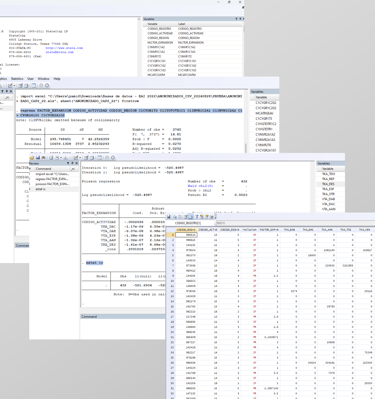Expand Log dropdown arrow in front Stata toolbar
Screen dimensions: 375x399
pyautogui.click(x=61, y=157)
